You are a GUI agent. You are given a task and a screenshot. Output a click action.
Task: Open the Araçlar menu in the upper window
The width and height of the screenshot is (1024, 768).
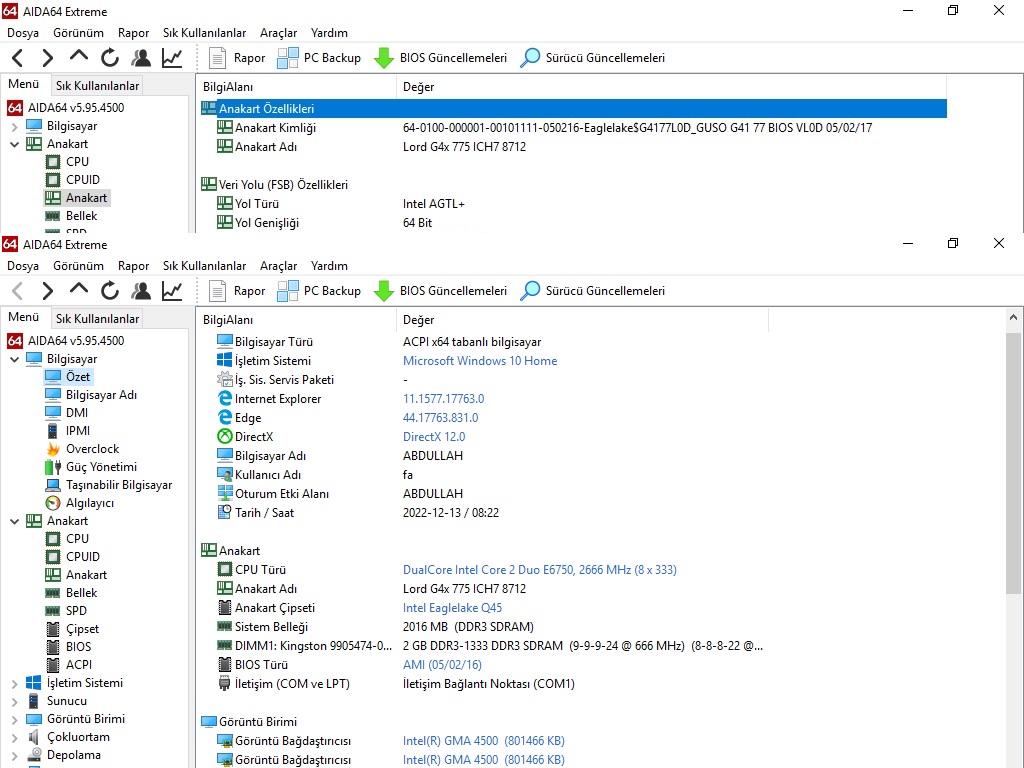[x=278, y=33]
